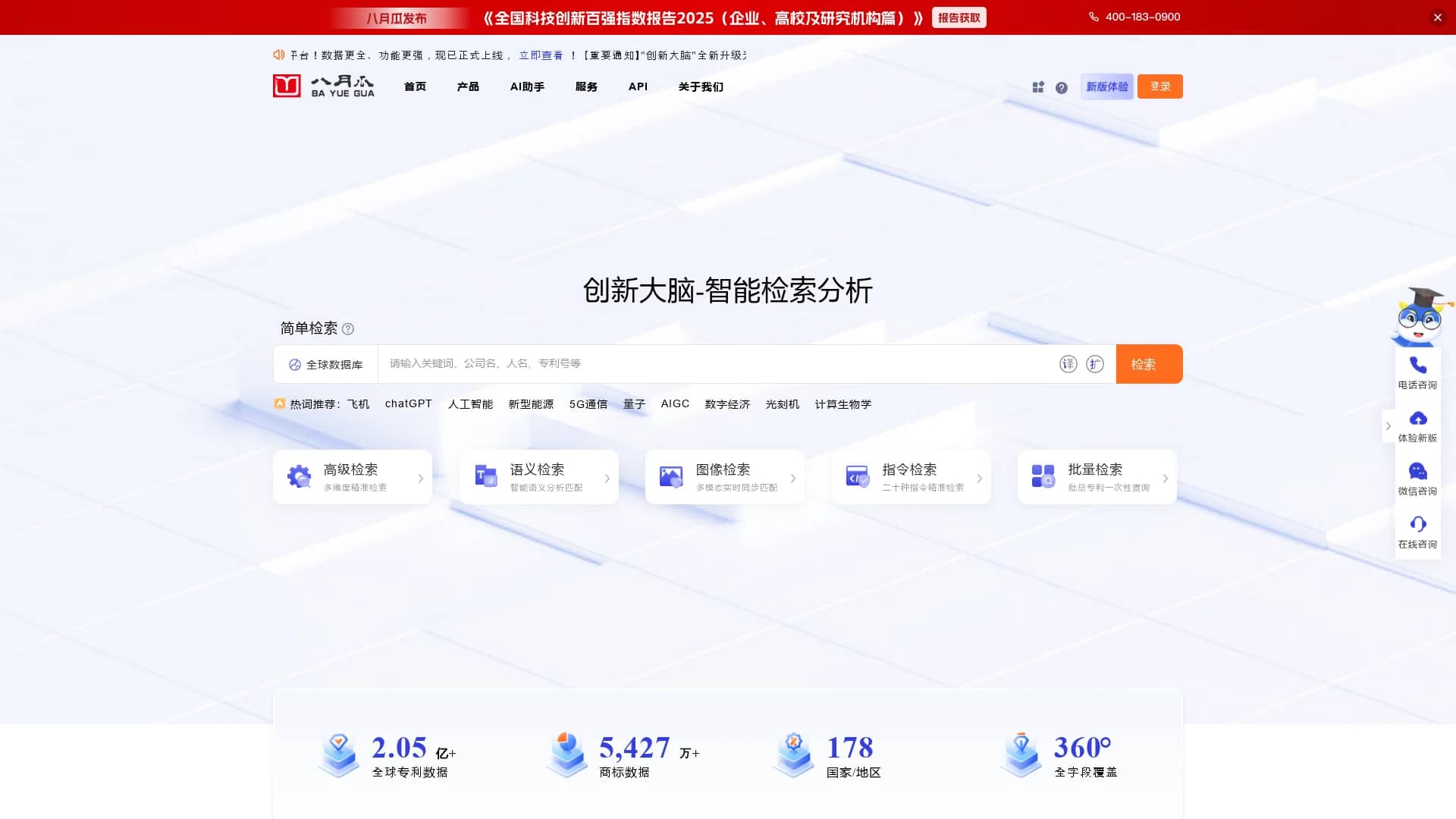This screenshot has width=1456, height=819.
Task: Click the 新版体验 button
Action: [1107, 86]
